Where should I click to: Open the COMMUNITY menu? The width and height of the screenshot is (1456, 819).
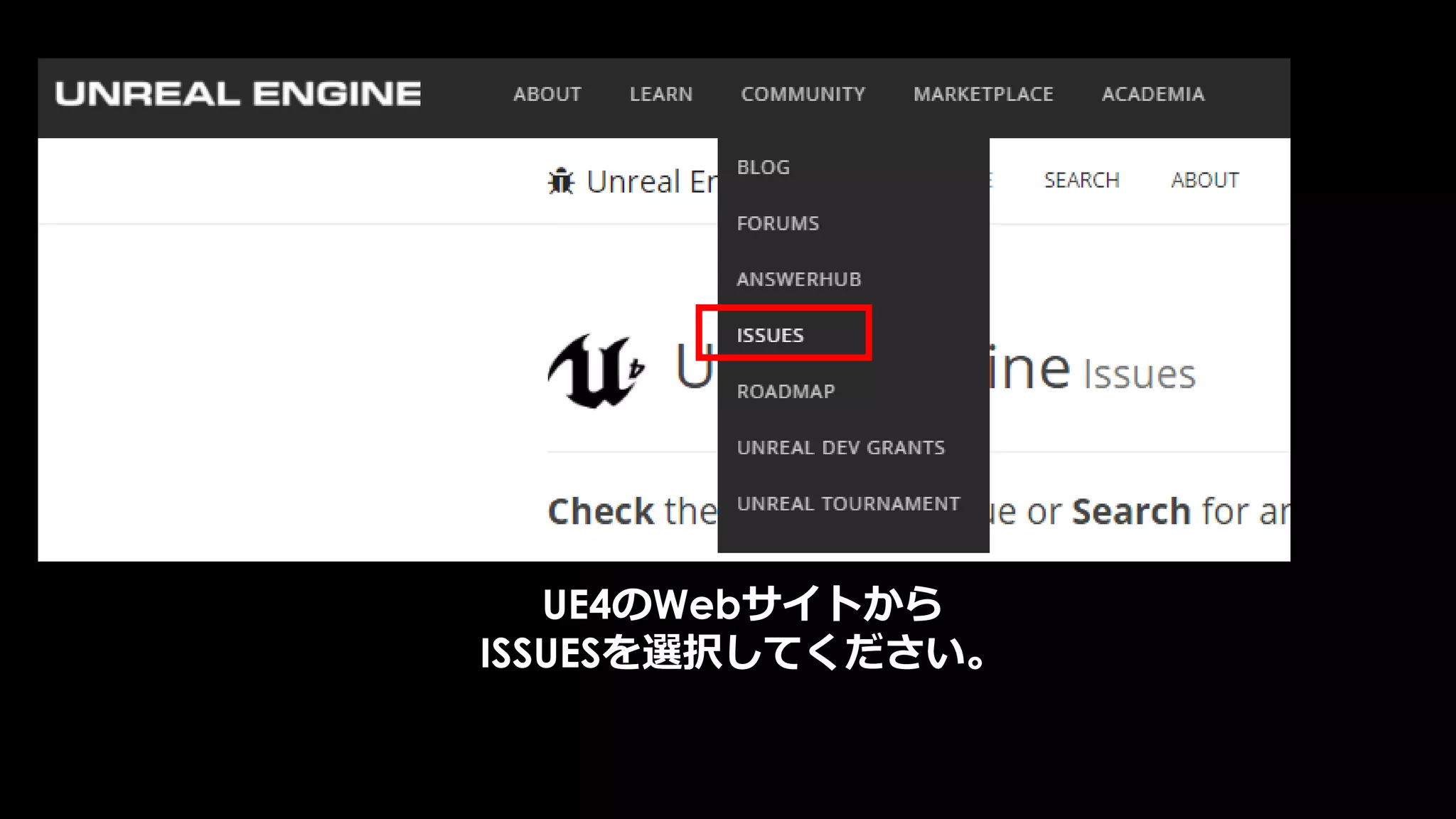(x=803, y=94)
